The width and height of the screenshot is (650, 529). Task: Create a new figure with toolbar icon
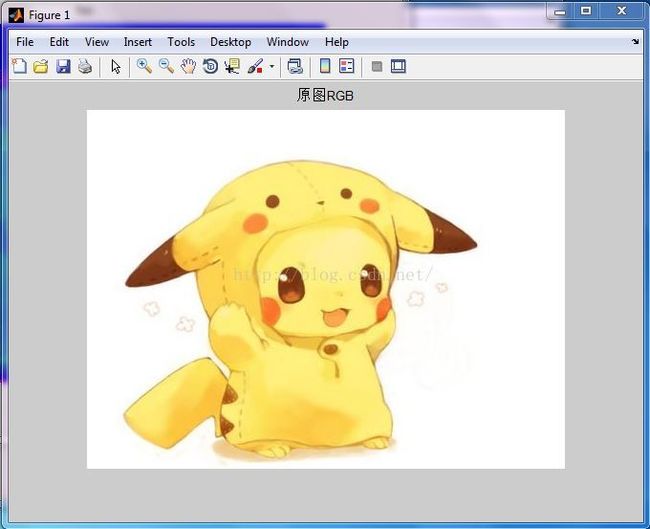pyautogui.click(x=19, y=66)
